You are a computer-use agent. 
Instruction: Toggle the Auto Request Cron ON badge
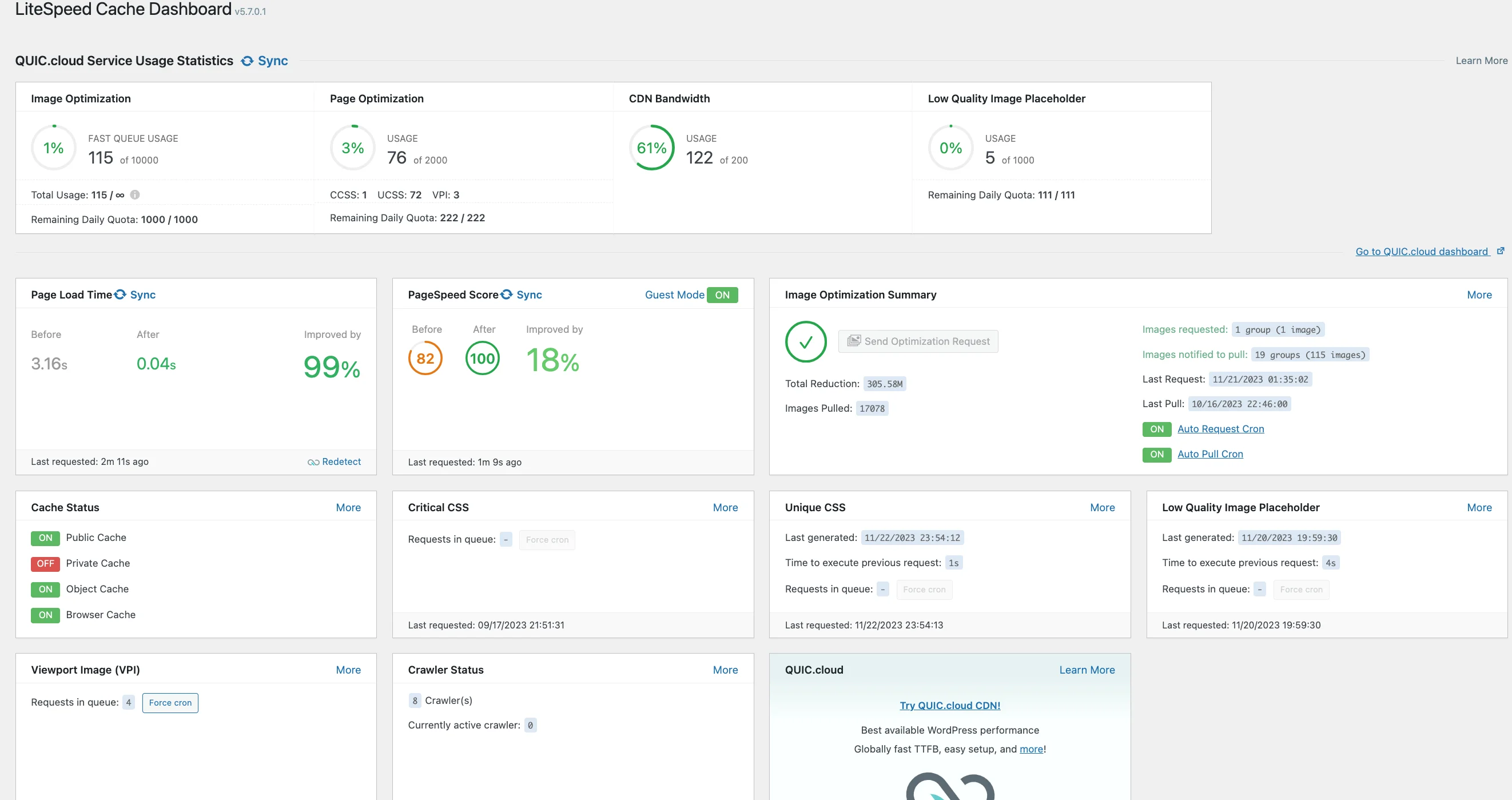1156,429
